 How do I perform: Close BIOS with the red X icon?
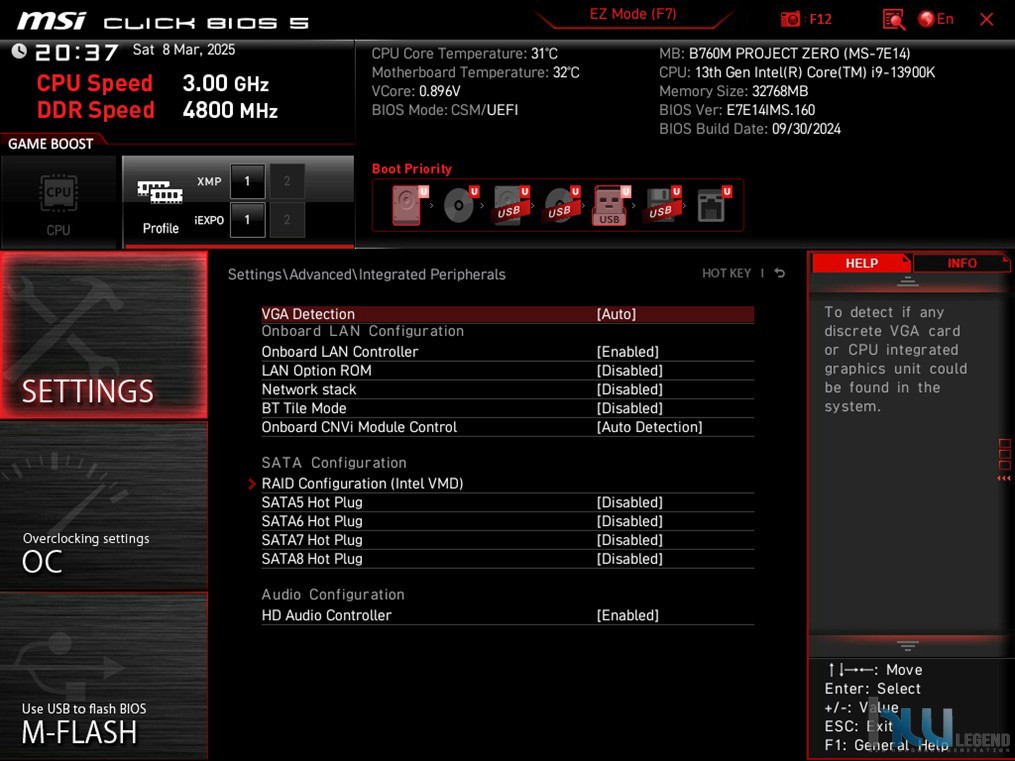[987, 19]
